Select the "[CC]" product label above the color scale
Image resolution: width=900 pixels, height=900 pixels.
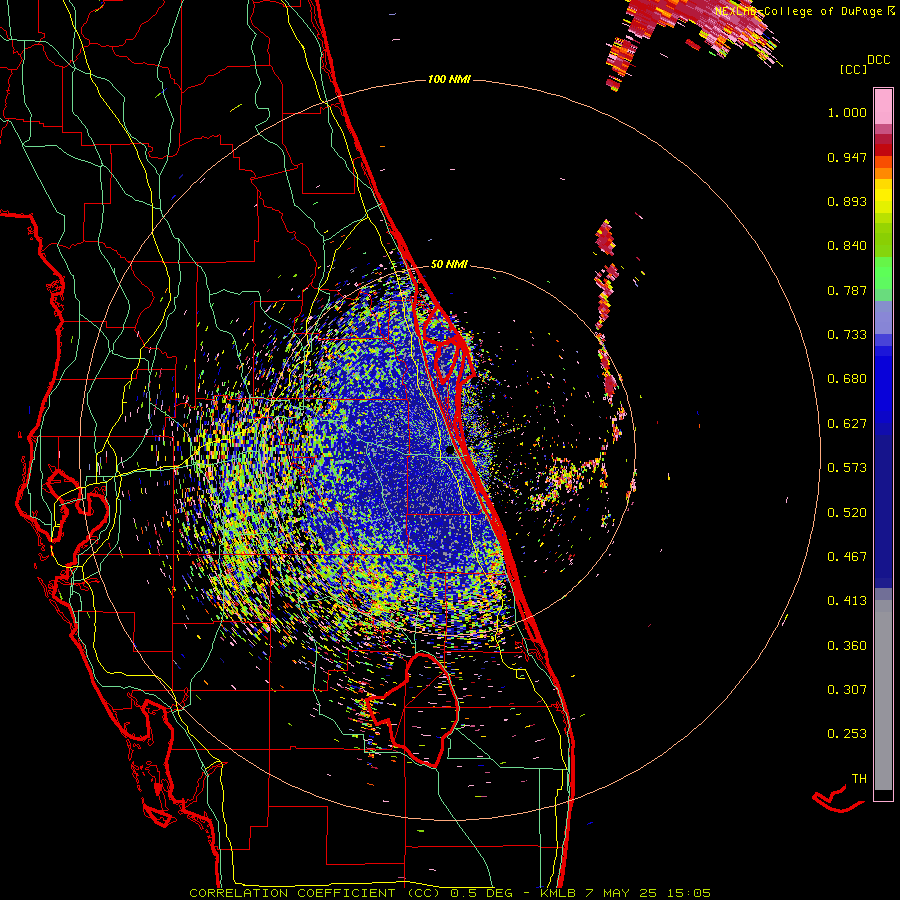tap(854, 69)
